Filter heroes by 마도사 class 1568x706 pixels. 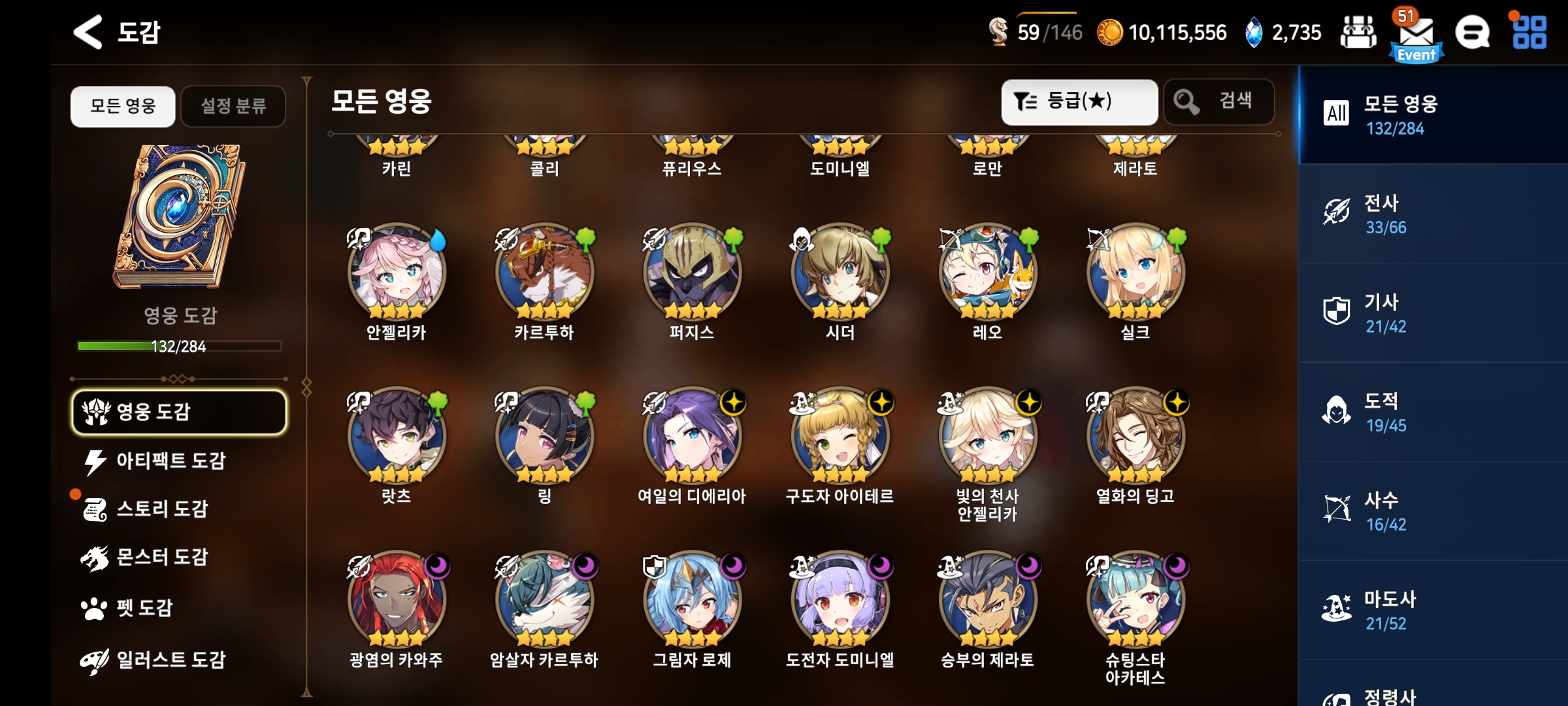point(1433,610)
